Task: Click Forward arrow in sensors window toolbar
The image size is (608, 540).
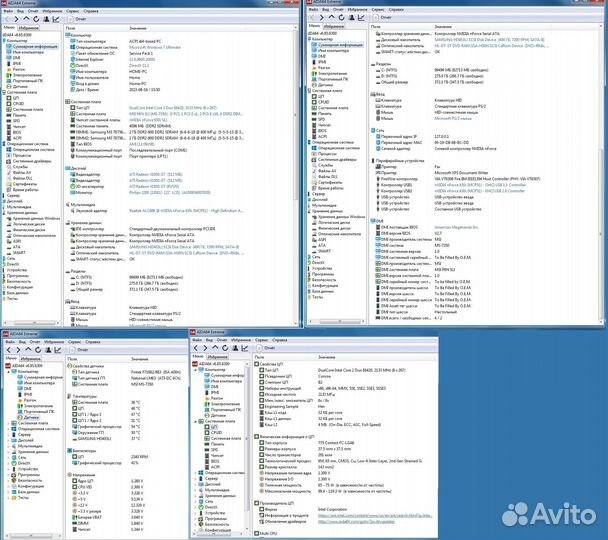Action: [x=18, y=350]
